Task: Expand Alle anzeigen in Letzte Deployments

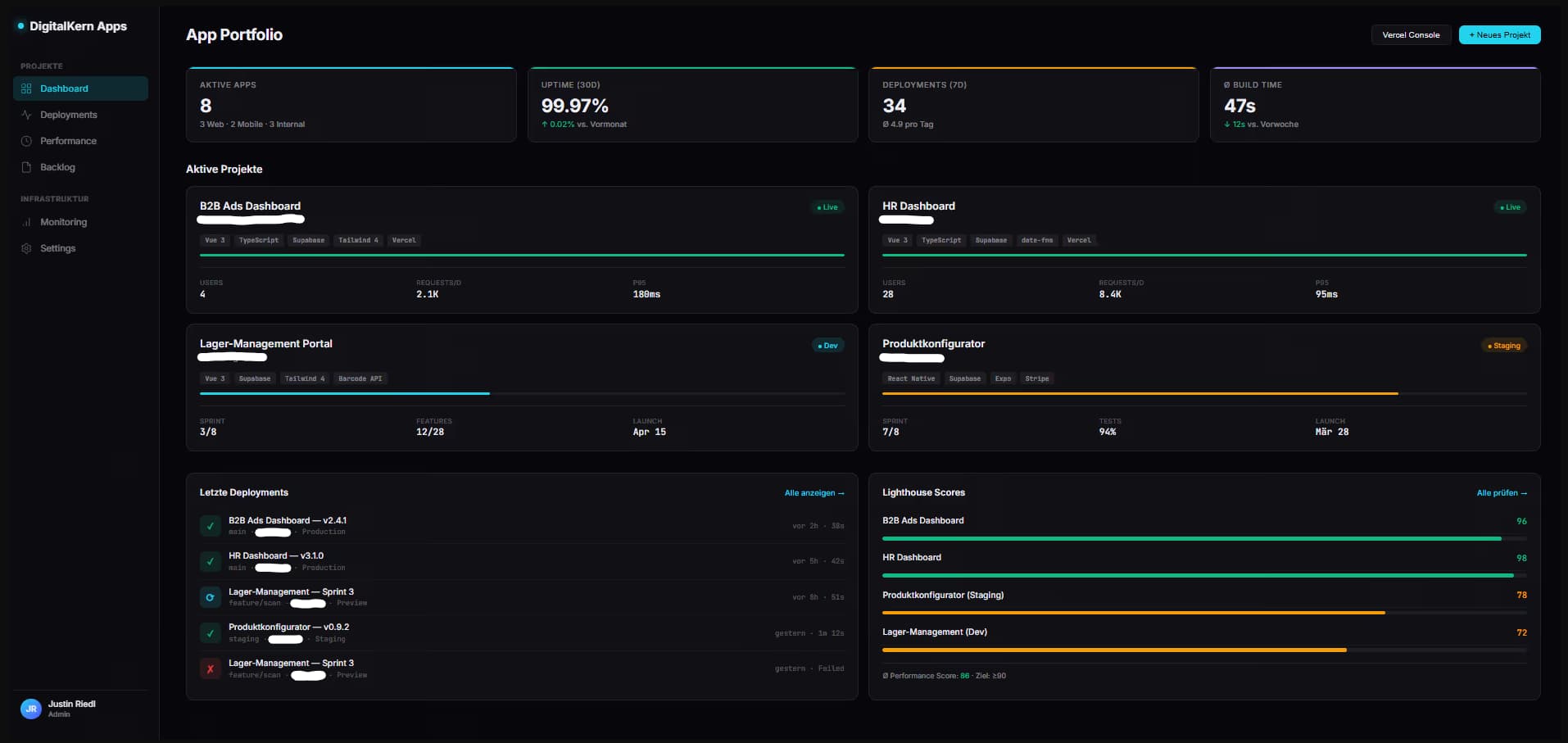Action: 813,492
